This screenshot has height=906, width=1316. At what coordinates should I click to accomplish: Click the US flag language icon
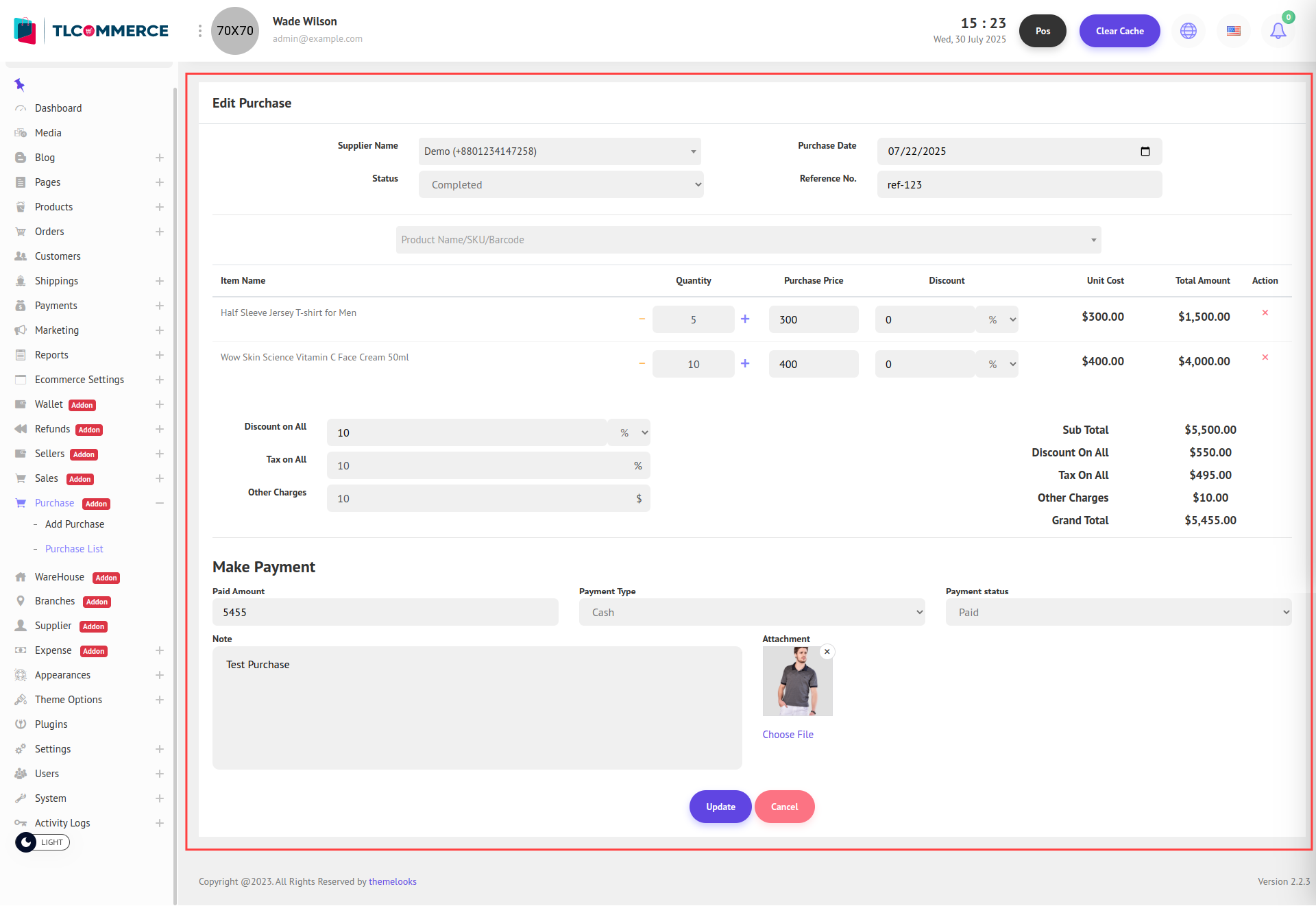(1234, 31)
